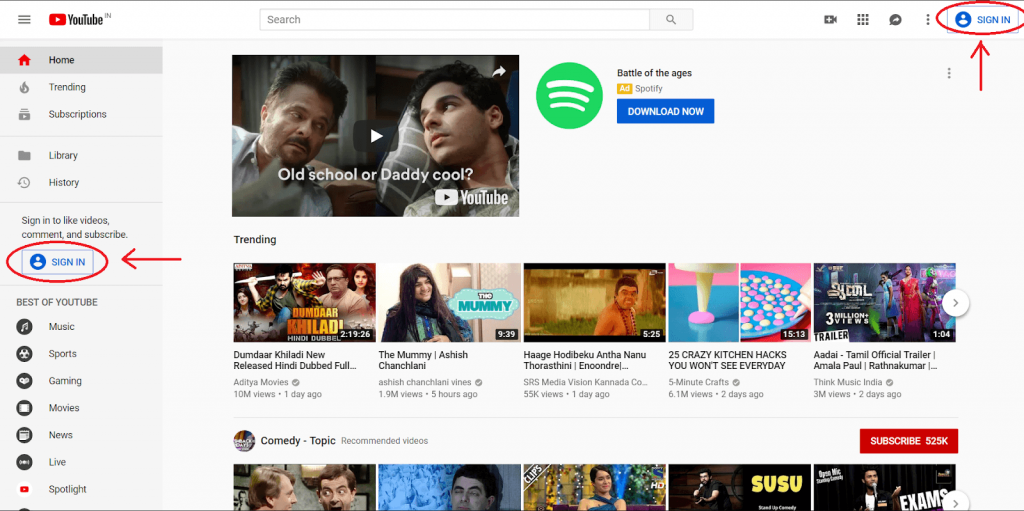
Task: Click the Trending flame icon
Action: pos(24,88)
